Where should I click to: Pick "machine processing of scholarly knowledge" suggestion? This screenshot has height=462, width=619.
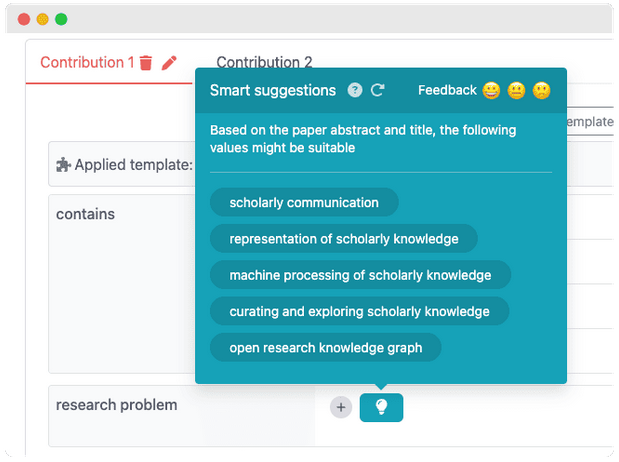pos(360,275)
